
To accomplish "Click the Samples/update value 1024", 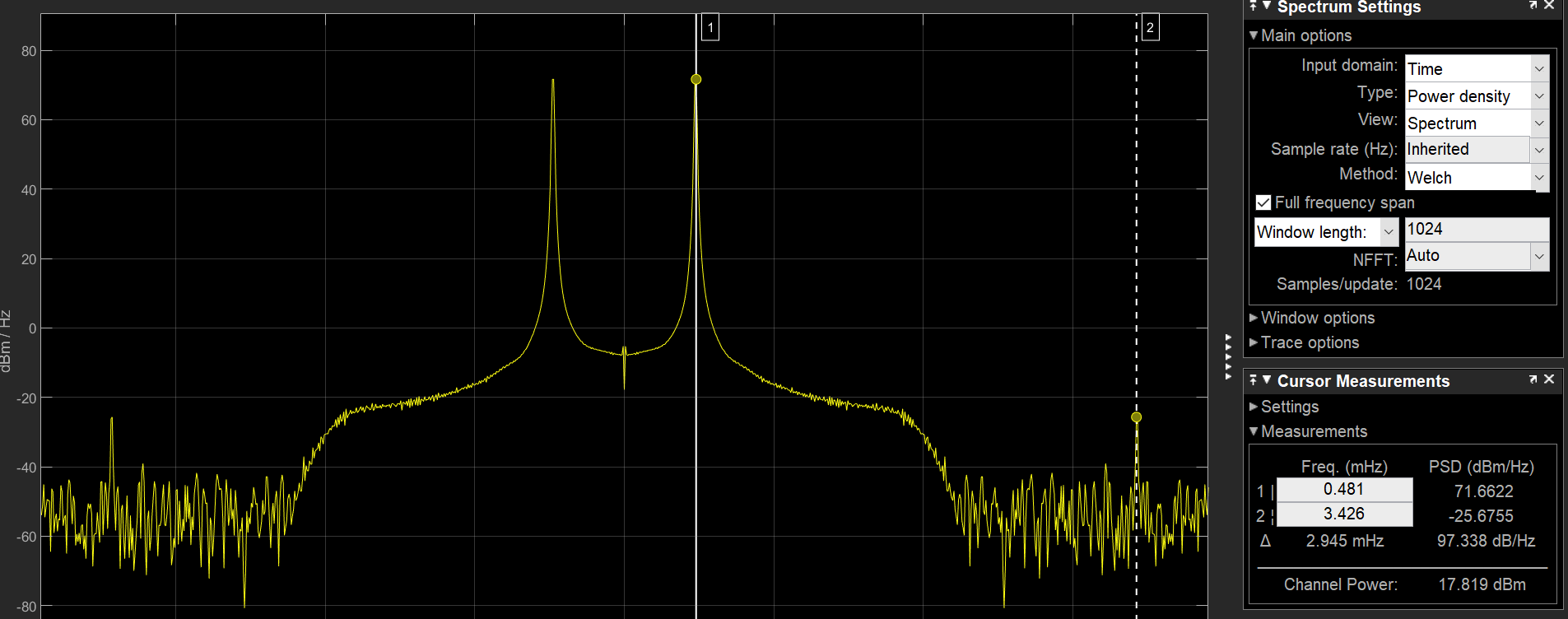I will (1424, 284).
